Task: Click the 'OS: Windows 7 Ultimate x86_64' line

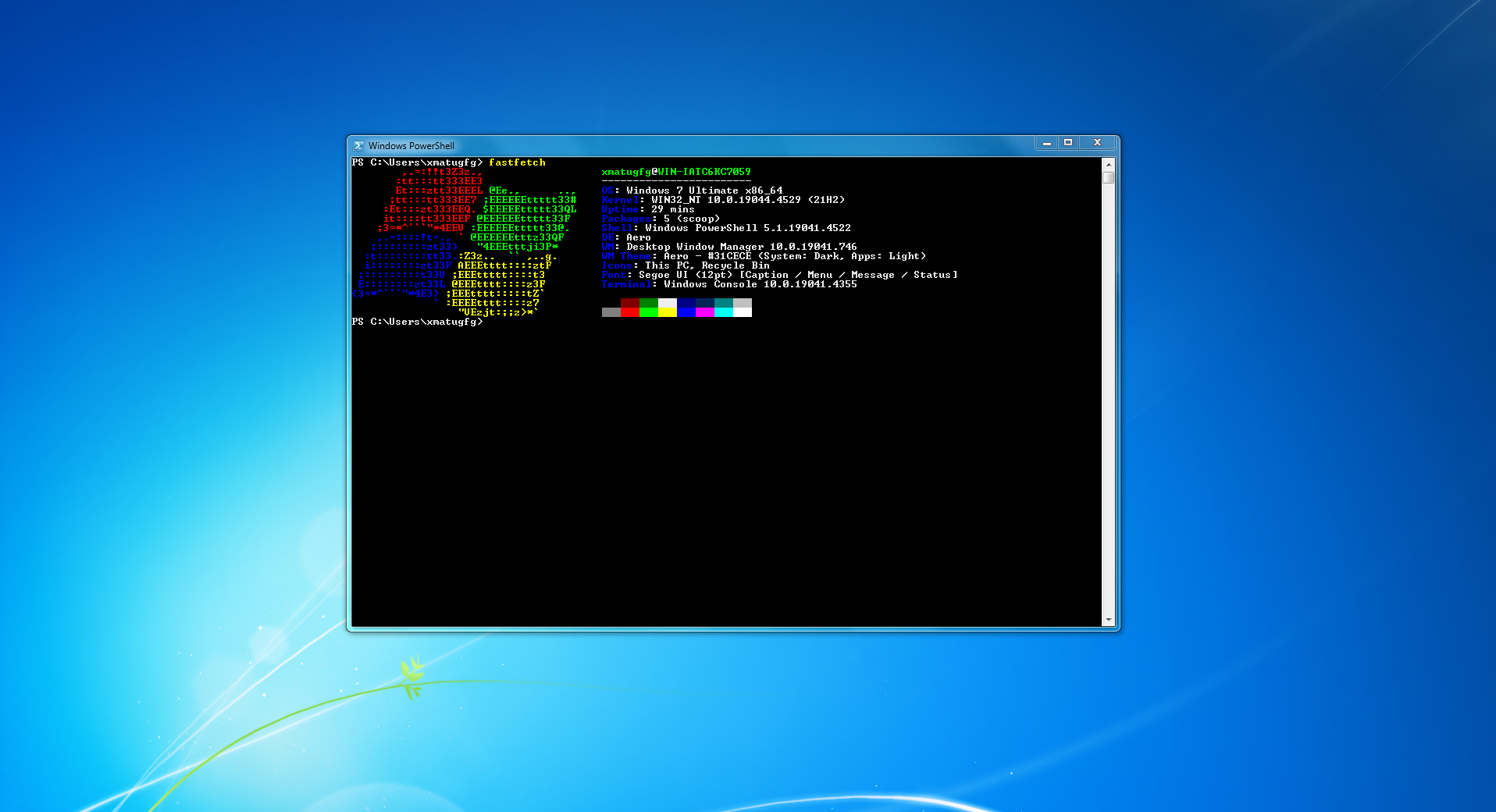Action: 692,191
